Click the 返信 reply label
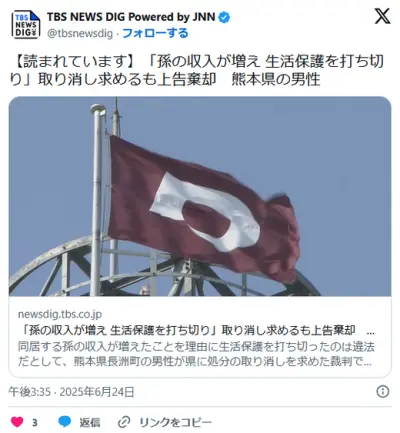The width and height of the screenshot is (400, 433). tap(90, 422)
